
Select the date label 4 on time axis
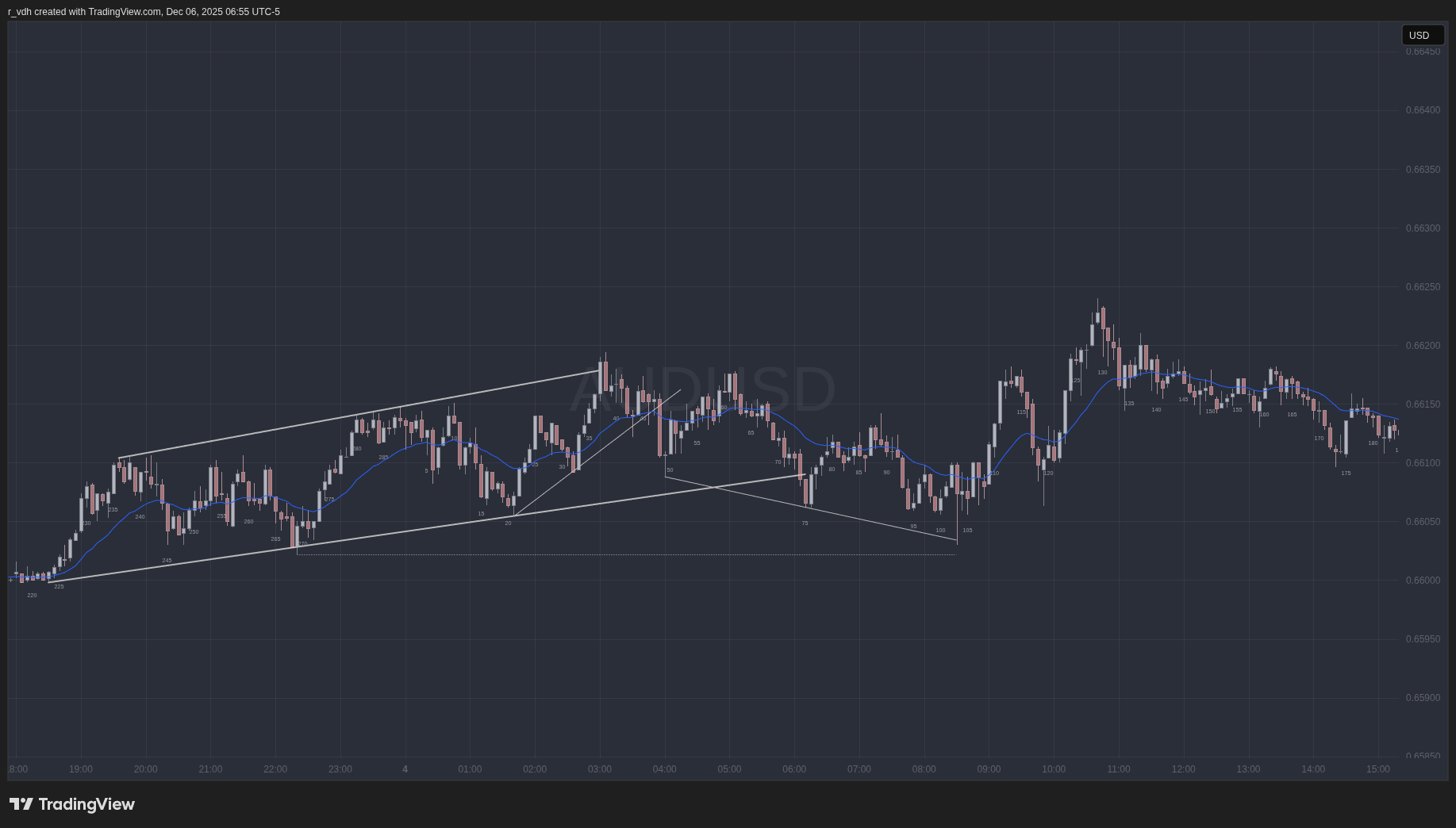click(x=405, y=769)
